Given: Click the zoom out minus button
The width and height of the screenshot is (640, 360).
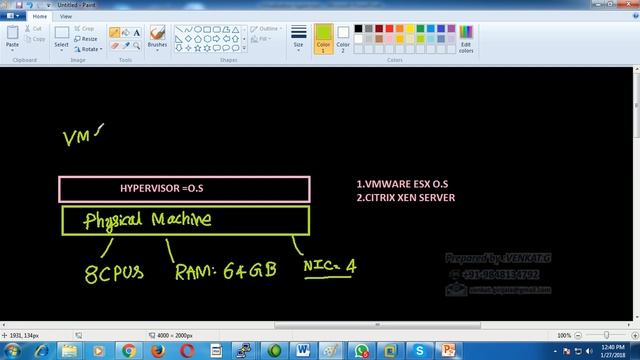Looking at the screenshot, I should tap(578, 336).
